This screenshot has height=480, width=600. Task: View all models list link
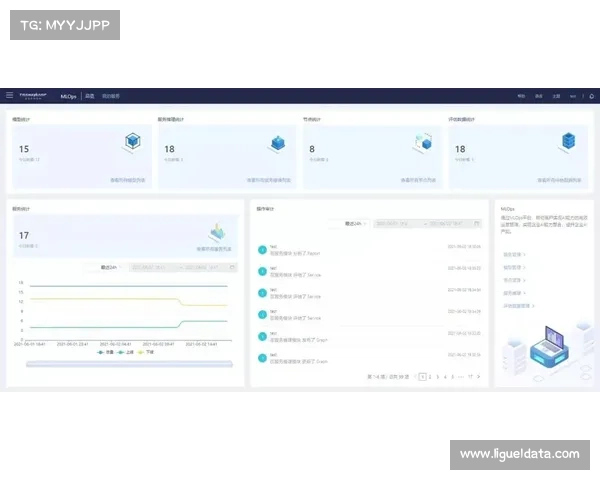pyautogui.click(x=128, y=180)
